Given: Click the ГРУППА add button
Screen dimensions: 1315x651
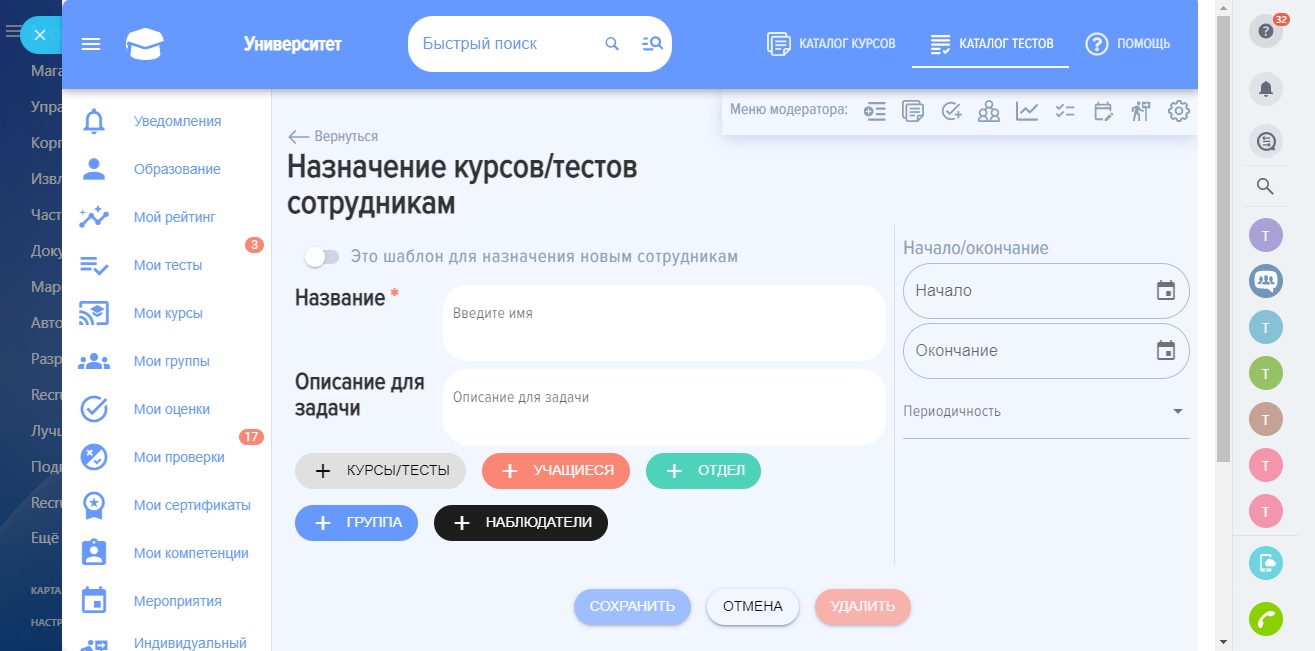Looking at the screenshot, I should pyautogui.click(x=356, y=523).
